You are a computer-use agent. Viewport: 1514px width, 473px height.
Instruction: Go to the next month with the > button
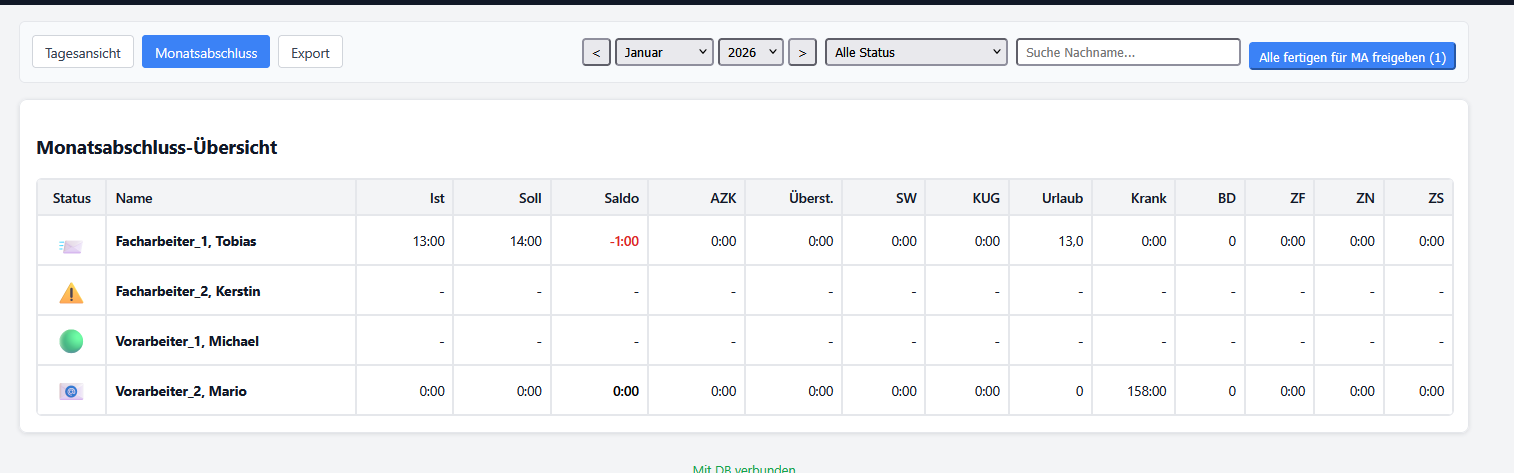(x=802, y=52)
